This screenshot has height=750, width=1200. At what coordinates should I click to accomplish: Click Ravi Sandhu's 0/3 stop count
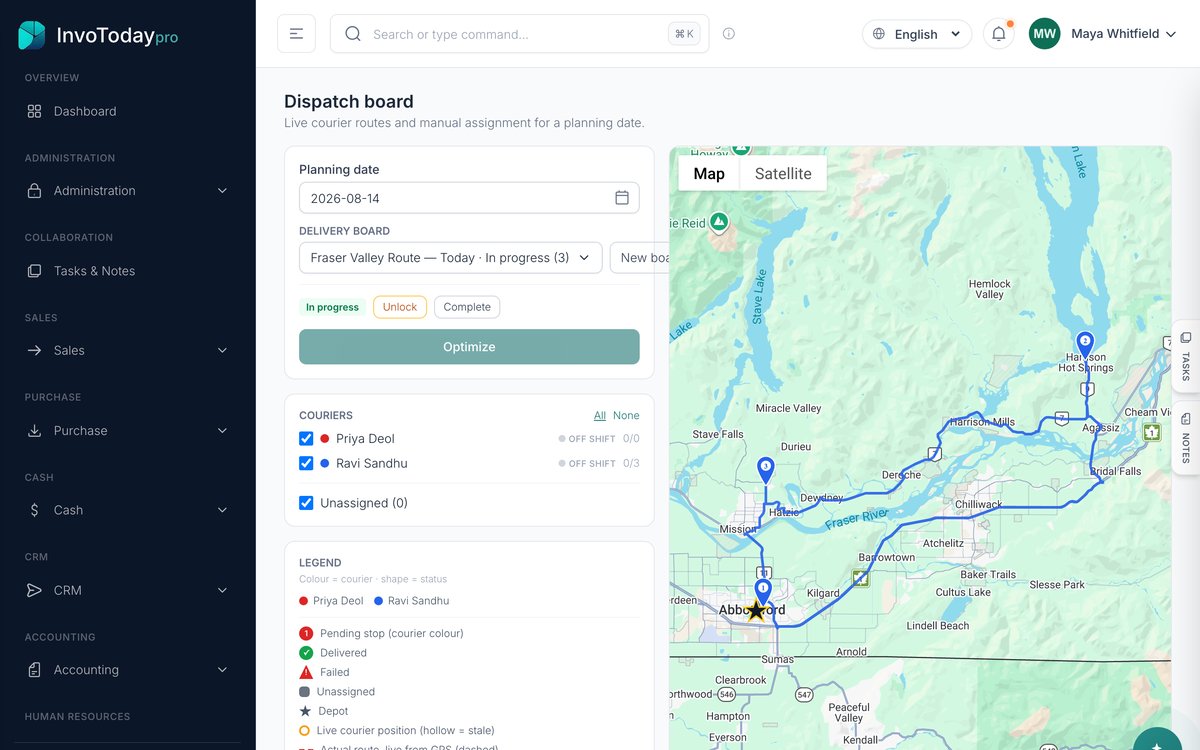coord(631,464)
